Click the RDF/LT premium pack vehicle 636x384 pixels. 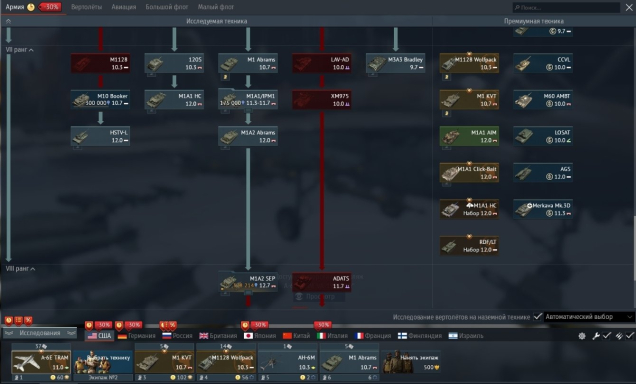click(469, 245)
